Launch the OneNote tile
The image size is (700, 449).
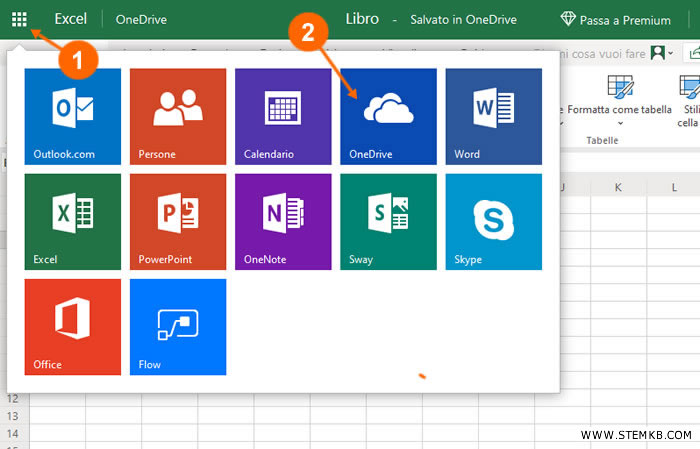click(x=283, y=221)
